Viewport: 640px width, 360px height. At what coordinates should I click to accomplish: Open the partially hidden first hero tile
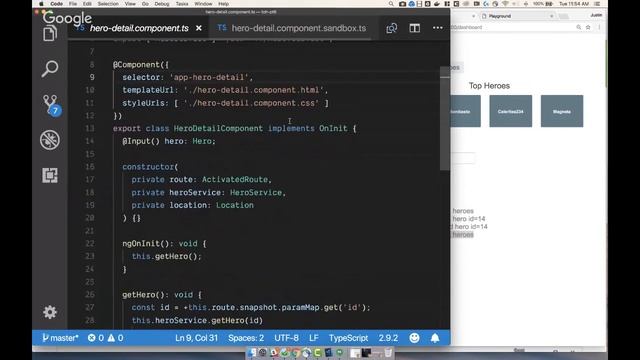[x=465, y=111]
